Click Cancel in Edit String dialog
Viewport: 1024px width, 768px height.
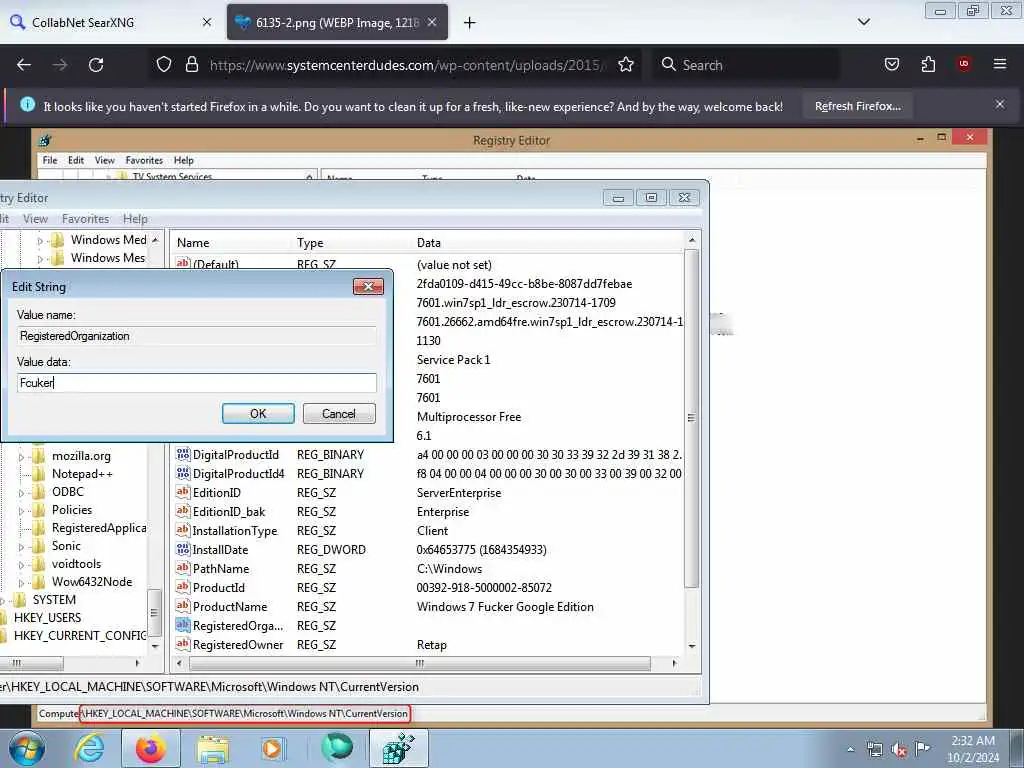pyautogui.click(x=339, y=413)
